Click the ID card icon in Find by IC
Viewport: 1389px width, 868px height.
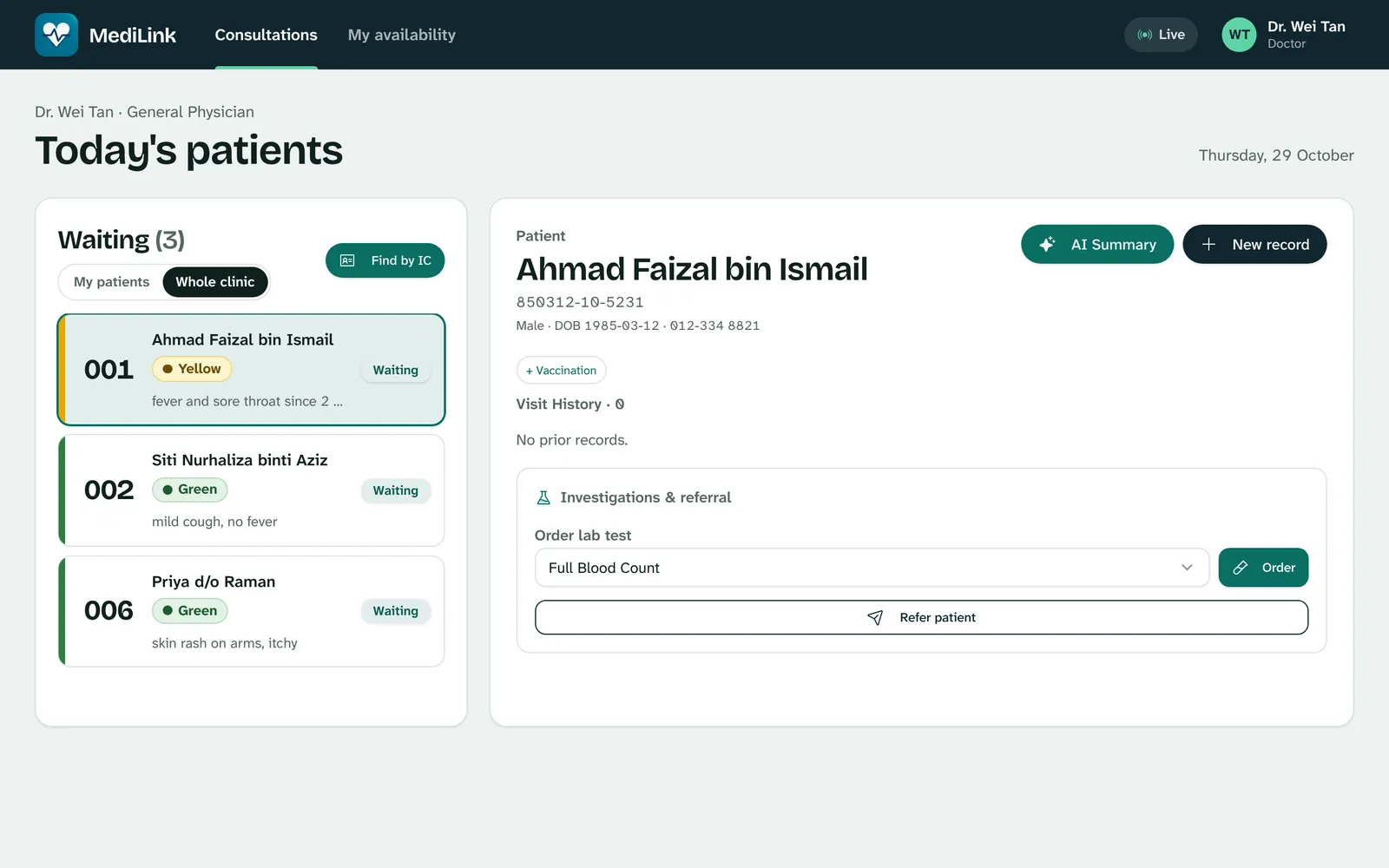(x=347, y=260)
